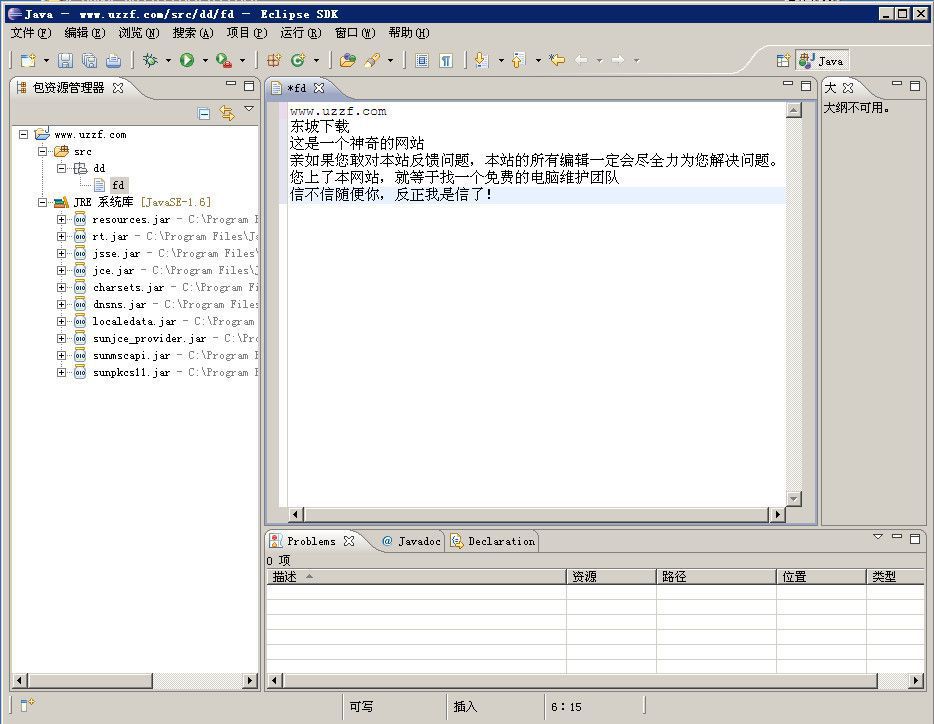Open the Debug configurations dropdown arrow
Screen dimensions: 934x724
(168, 60)
